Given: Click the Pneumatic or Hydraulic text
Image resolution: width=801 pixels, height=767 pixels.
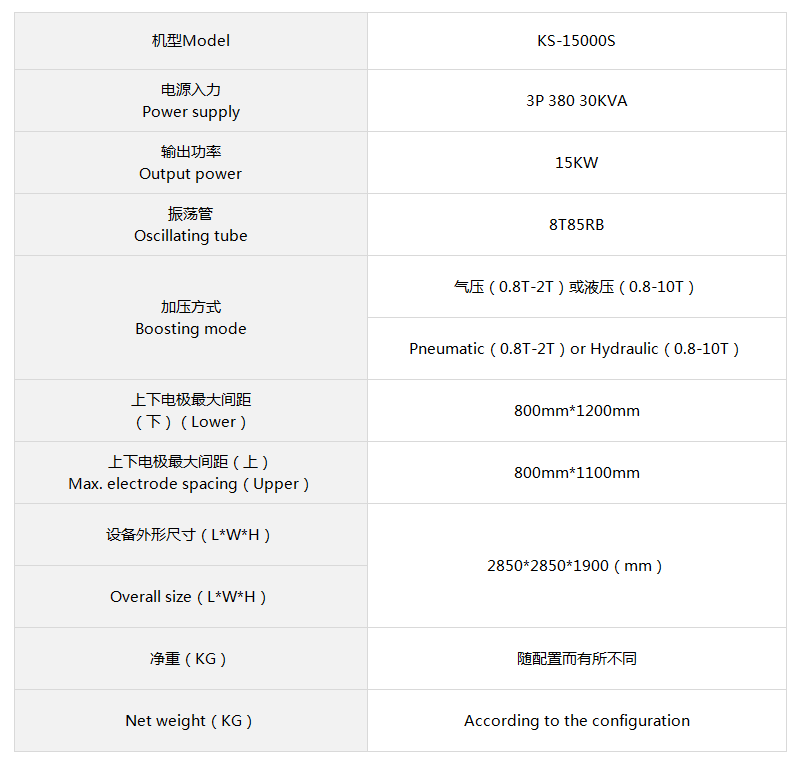Looking at the screenshot, I should pyautogui.click(x=574, y=349).
